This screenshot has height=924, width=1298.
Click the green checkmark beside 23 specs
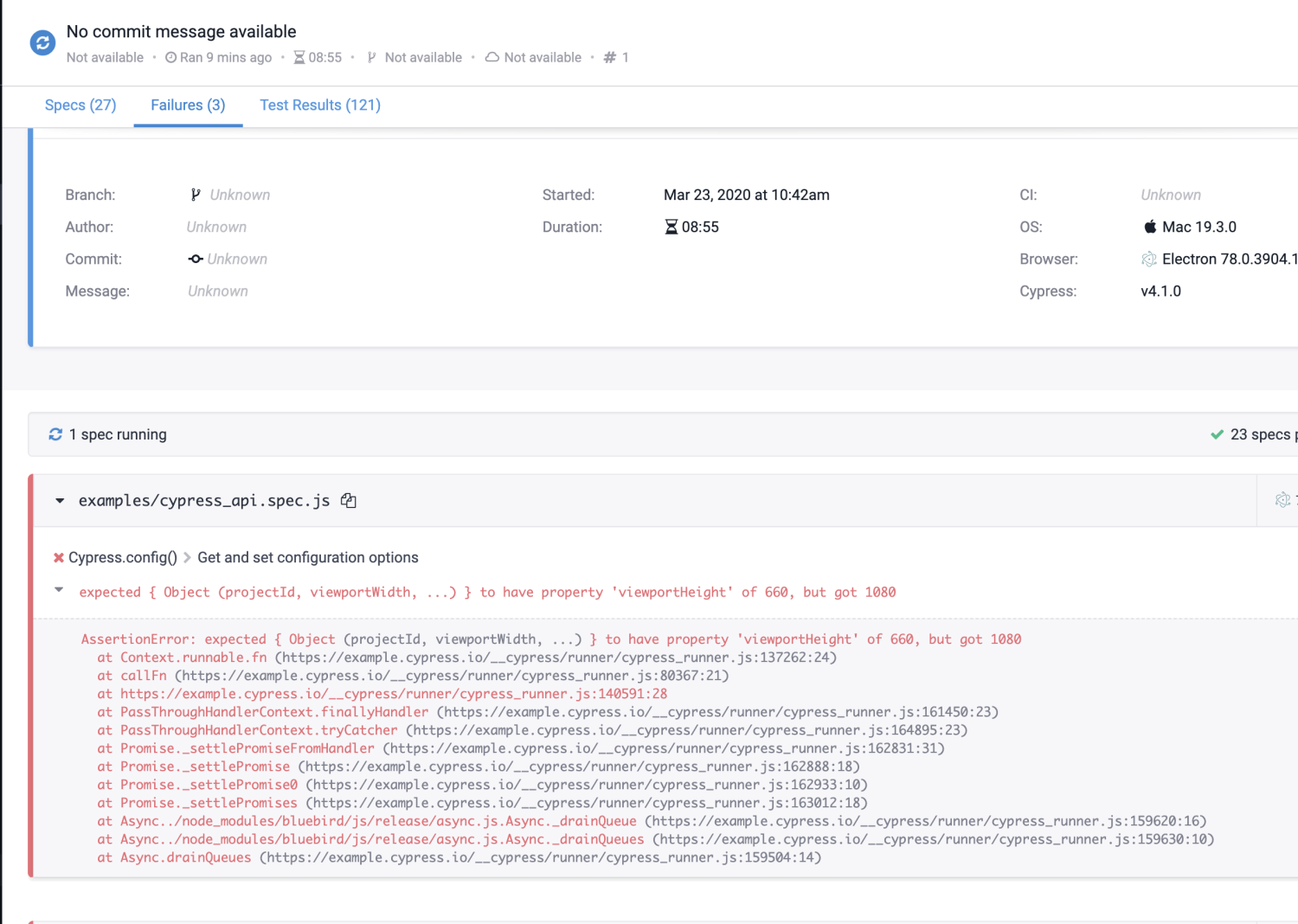click(1217, 434)
